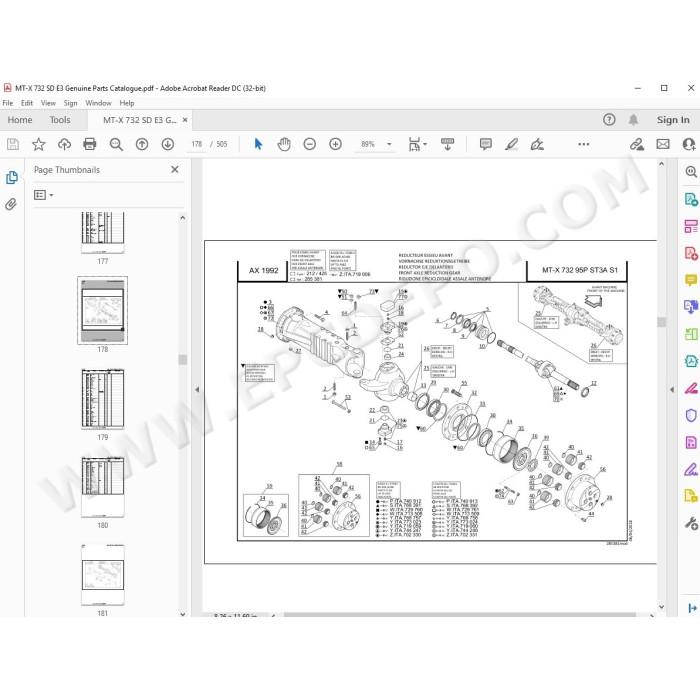Go to next page arrow
Image resolution: width=700 pixels, height=700 pixels.
click(167, 144)
